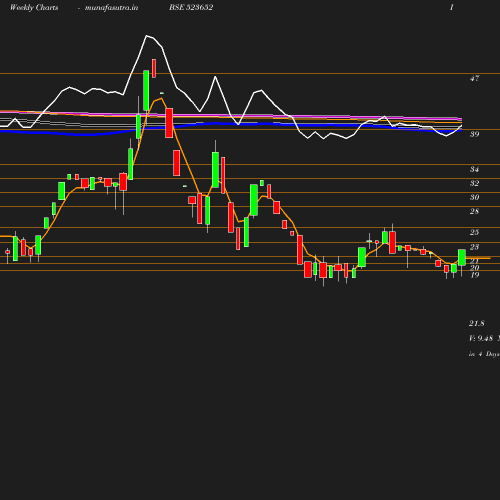Image resolution: width=500 pixels, height=500 pixels.
Task: Click the price axis label 30
Action: [475, 197]
